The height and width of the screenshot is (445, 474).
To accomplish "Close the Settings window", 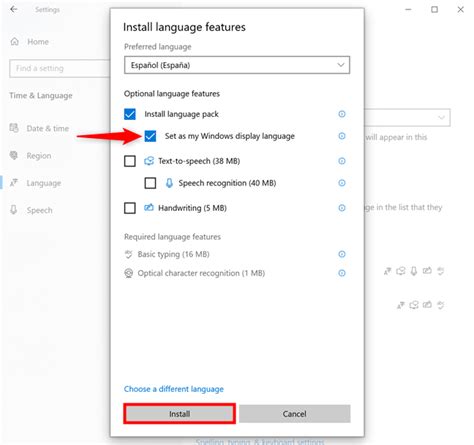I will pyautogui.click(x=460, y=10).
